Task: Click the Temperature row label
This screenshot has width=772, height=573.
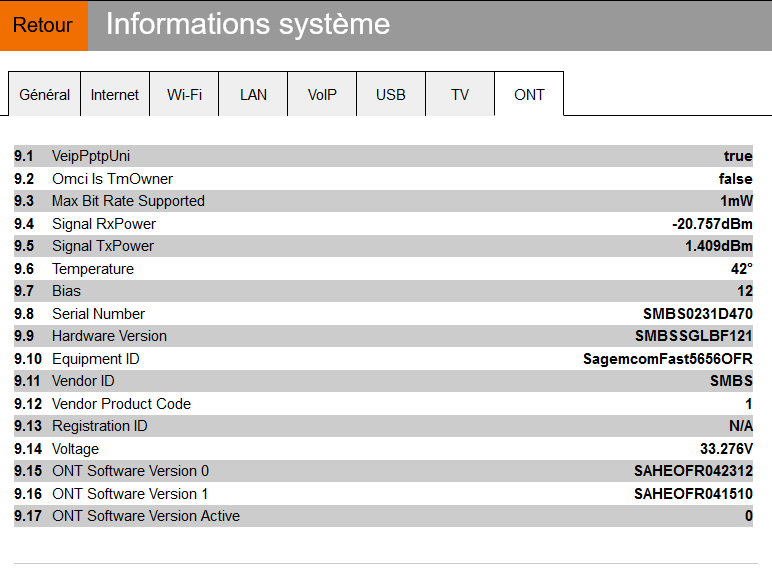Action: coord(93,269)
